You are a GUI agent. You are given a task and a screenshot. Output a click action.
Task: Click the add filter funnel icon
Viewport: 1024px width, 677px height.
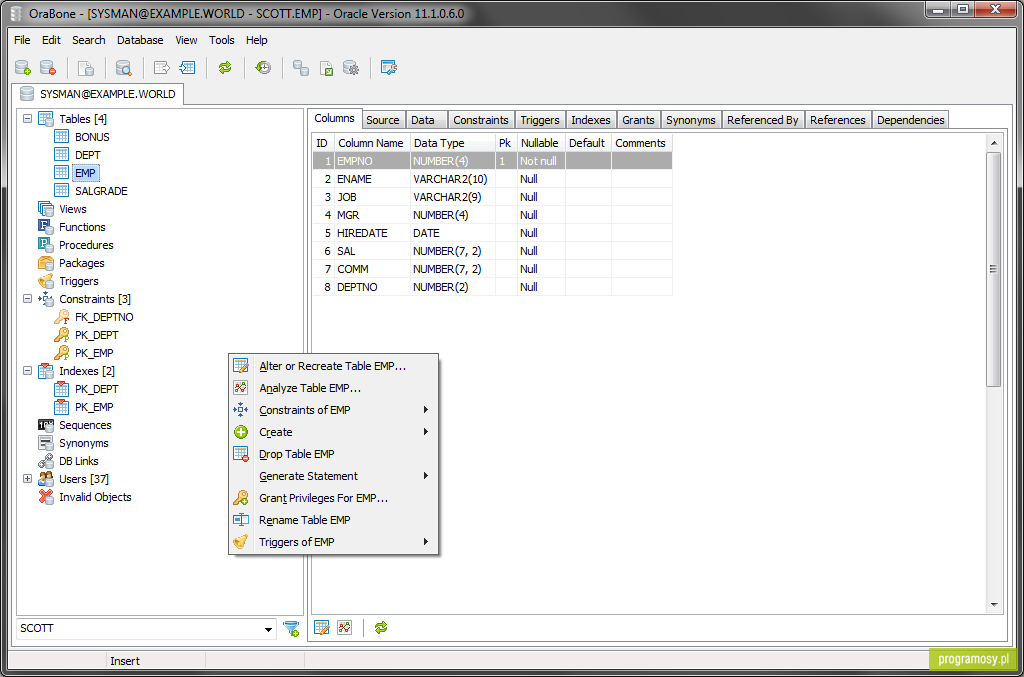click(x=291, y=628)
